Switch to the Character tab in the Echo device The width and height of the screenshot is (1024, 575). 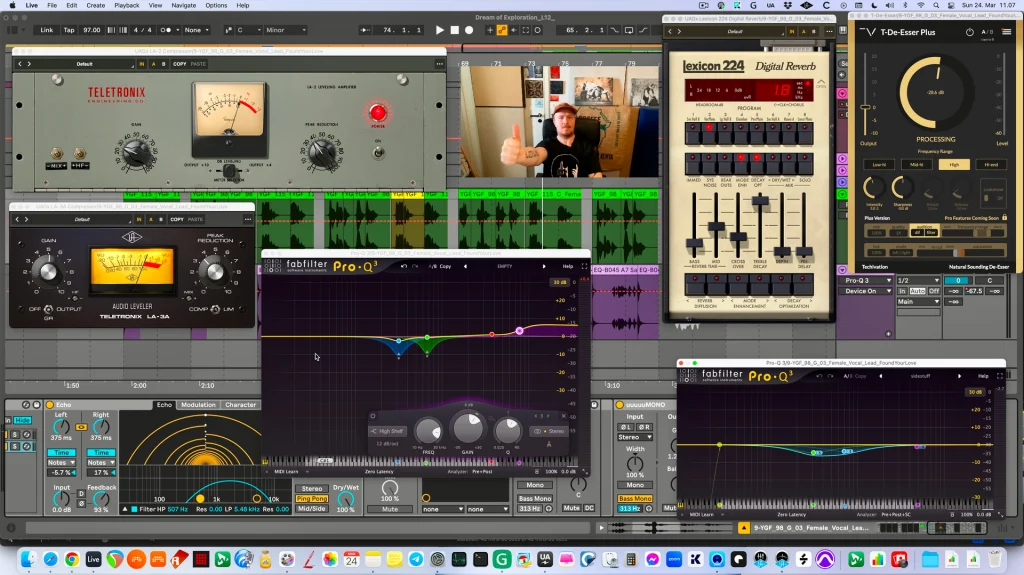[x=240, y=404]
